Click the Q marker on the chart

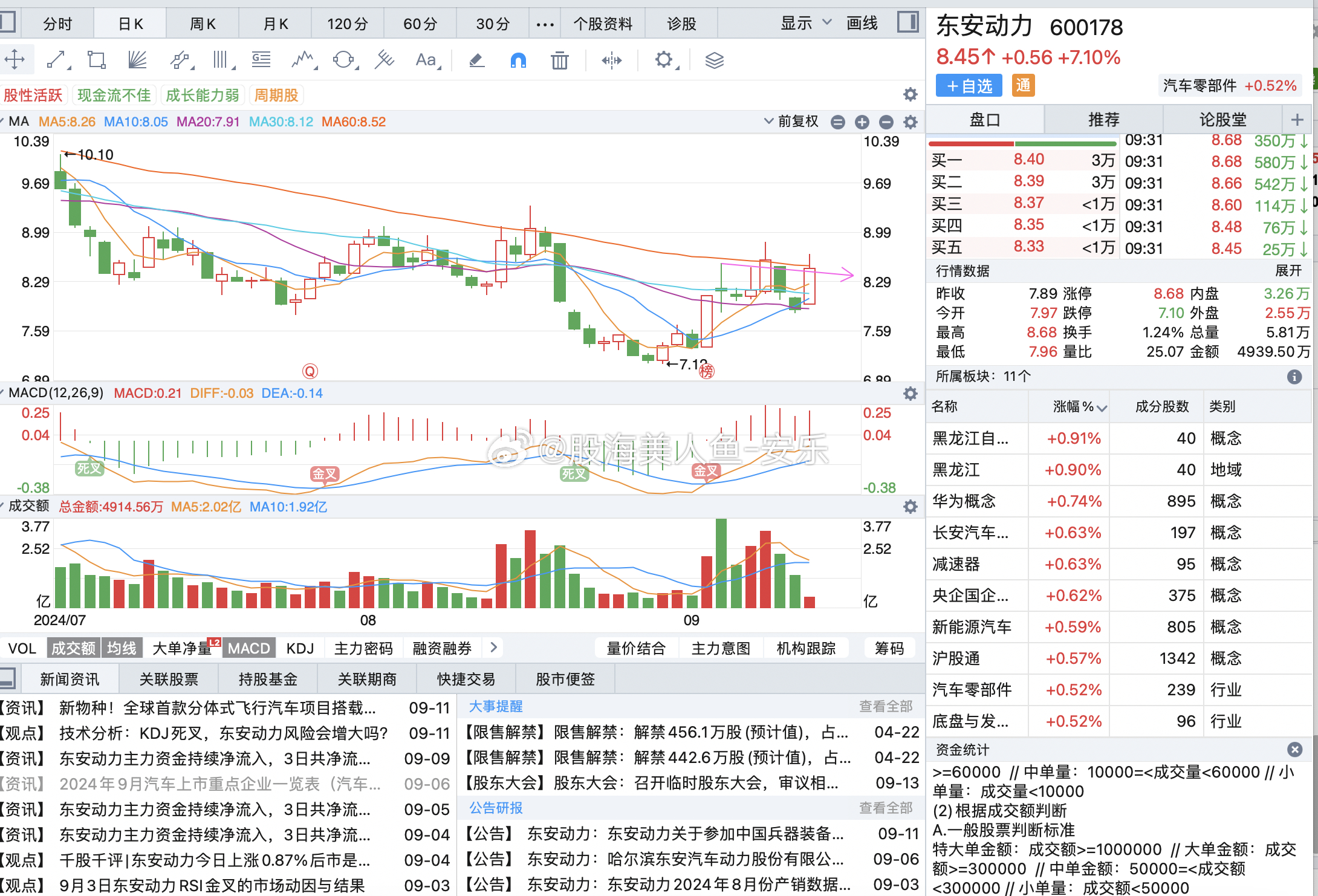(310, 371)
